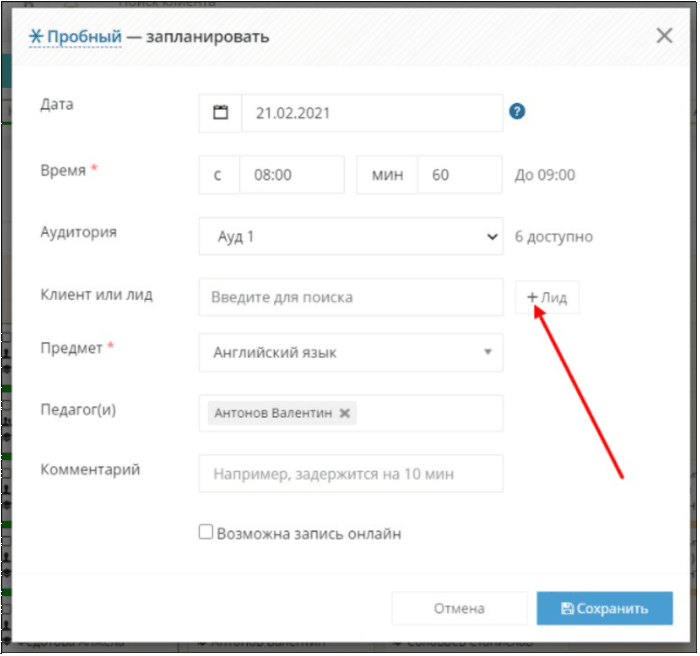The width and height of the screenshot is (700, 656).
Task: Open the calendar icon beside date
Action: pyautogui.click(x=221, y=113)
